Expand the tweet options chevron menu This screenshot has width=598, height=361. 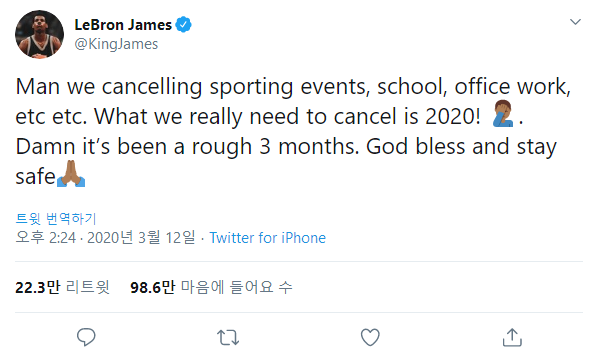(575, 22)
